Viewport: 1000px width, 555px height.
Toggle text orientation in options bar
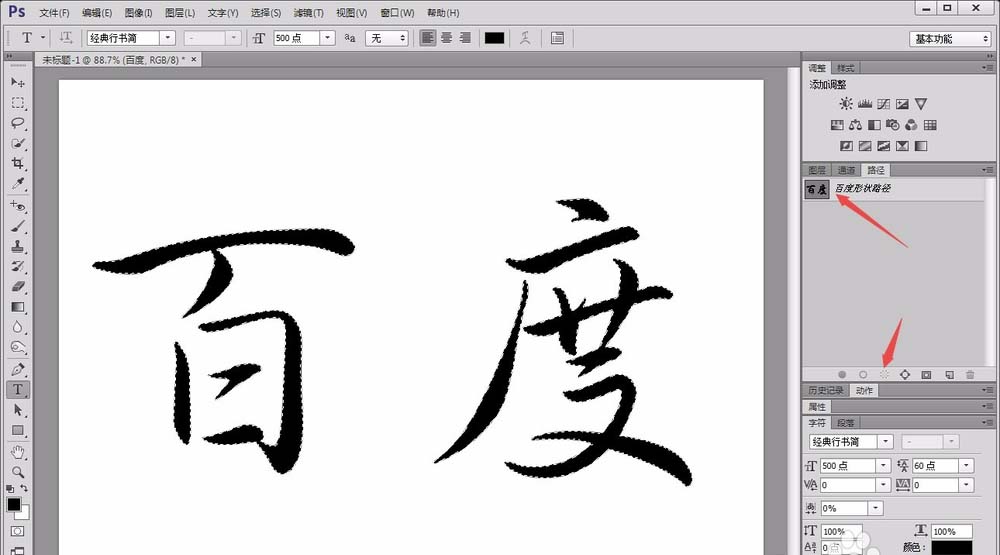[66, 38]
